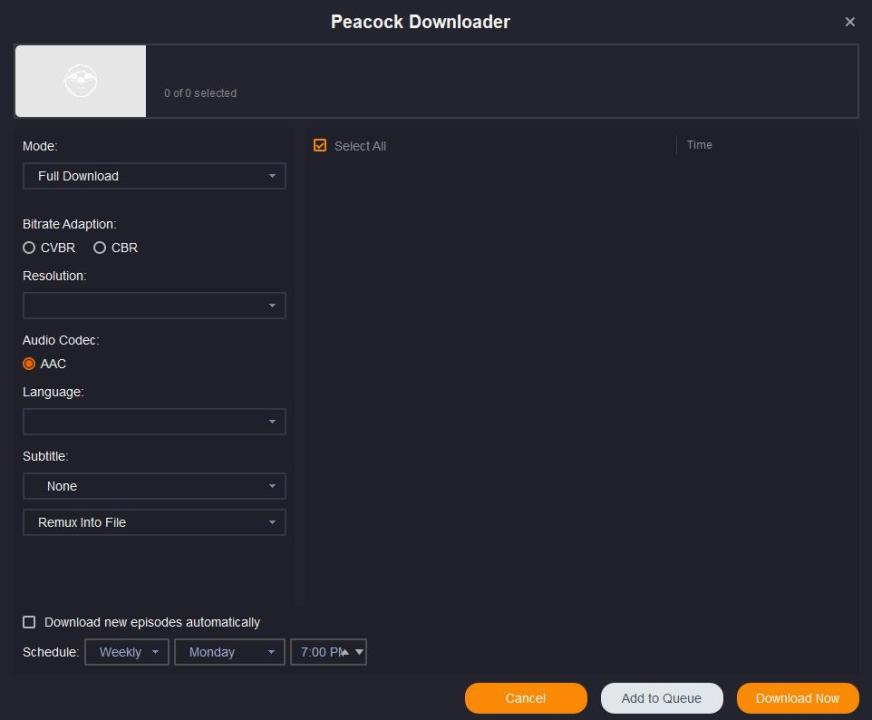Open the Remux Into File dropdown

coord(154,522)
